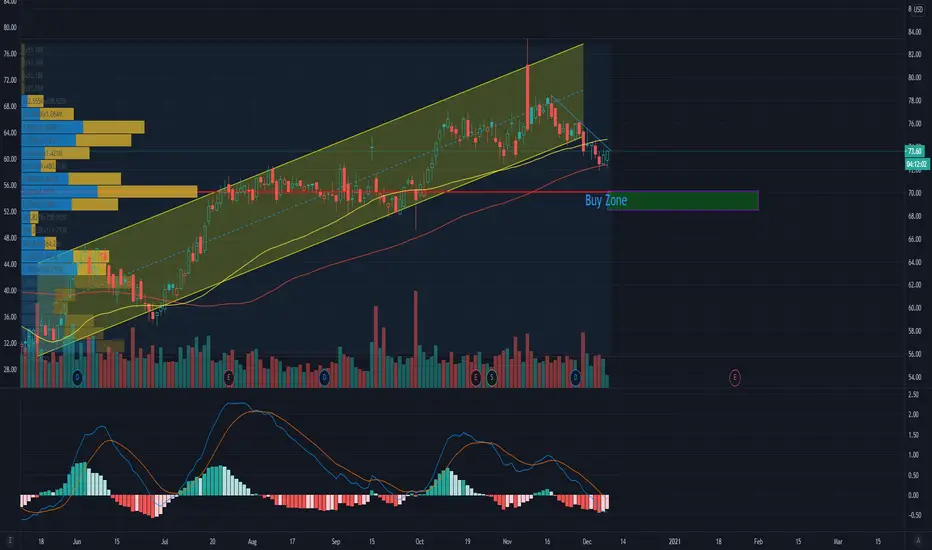The height and width of the screenshot is (550, 932).
Task: Click 1.00 on the MACD scale
Action: tap(913, 455)
